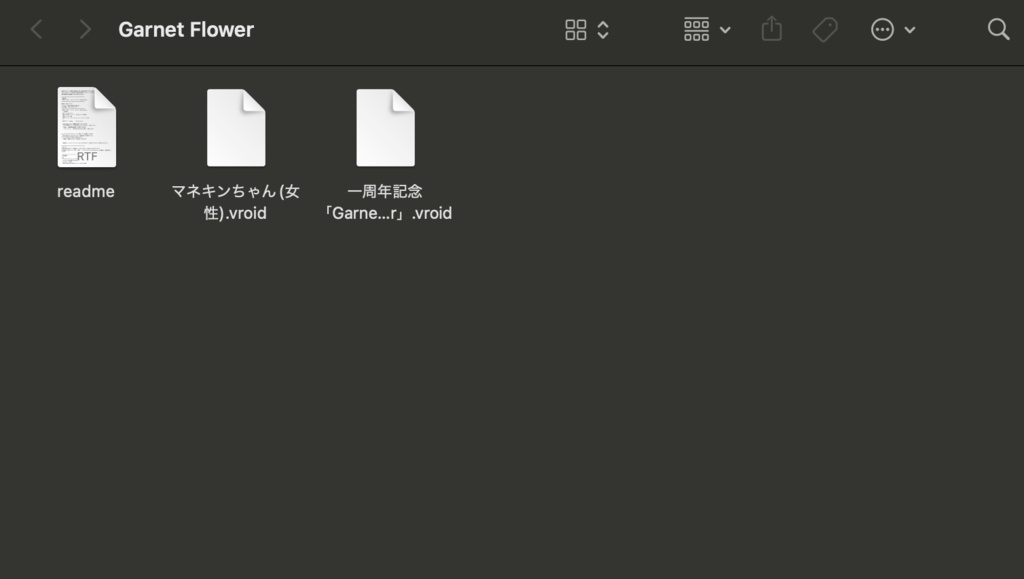Click the readme RTF document icon
The image size is (1024, 579).
click(86, 125)
